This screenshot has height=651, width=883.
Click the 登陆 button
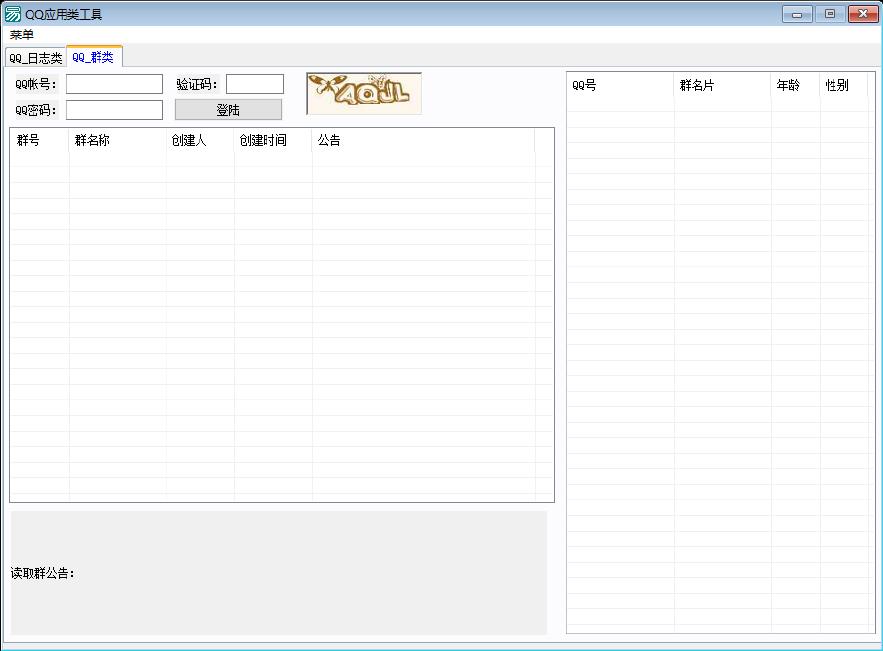coord(228,110)
